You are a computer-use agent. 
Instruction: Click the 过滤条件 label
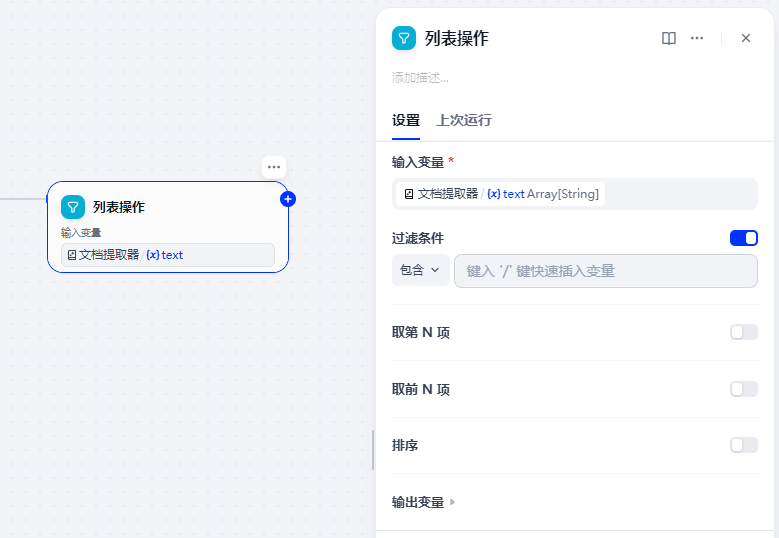(x=418, y=238)
